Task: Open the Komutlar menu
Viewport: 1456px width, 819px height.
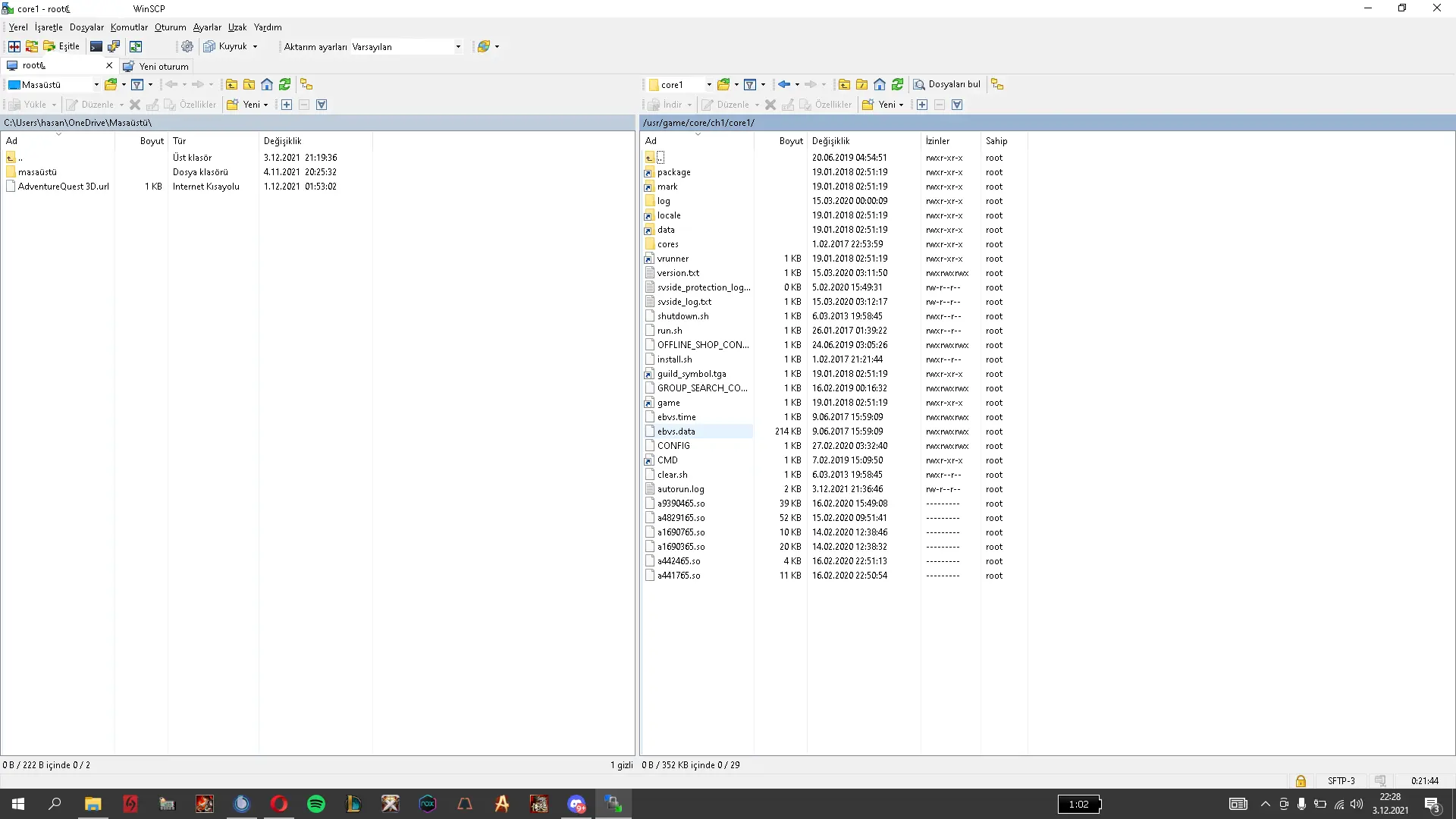Action: tap(129, 27)
